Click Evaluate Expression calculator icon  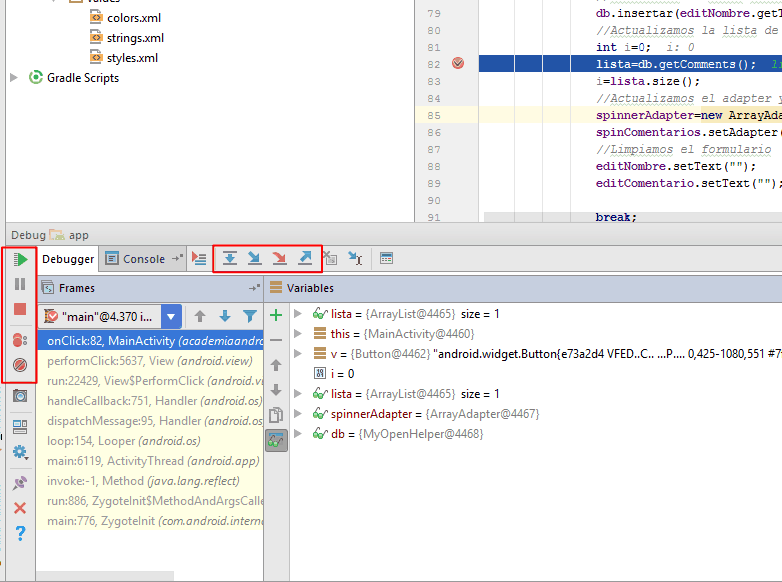[387, 258]
